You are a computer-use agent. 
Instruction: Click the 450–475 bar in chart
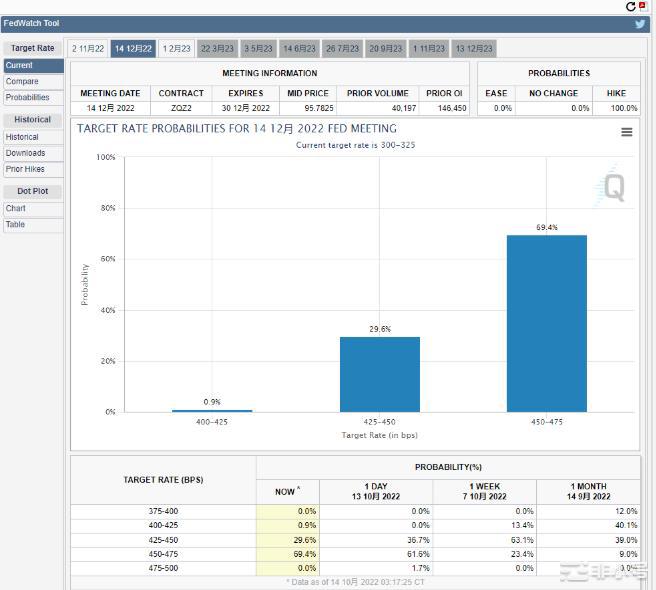tap(546, 323)
